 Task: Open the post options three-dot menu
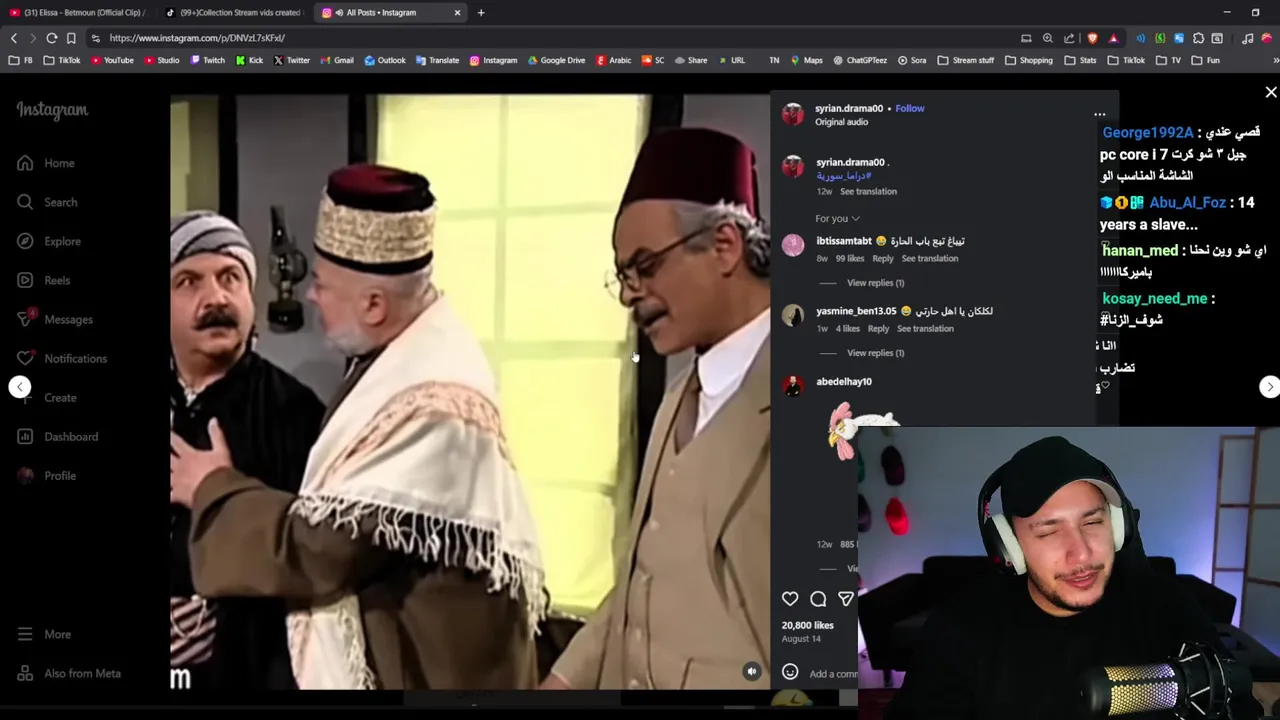(1099, 115)
